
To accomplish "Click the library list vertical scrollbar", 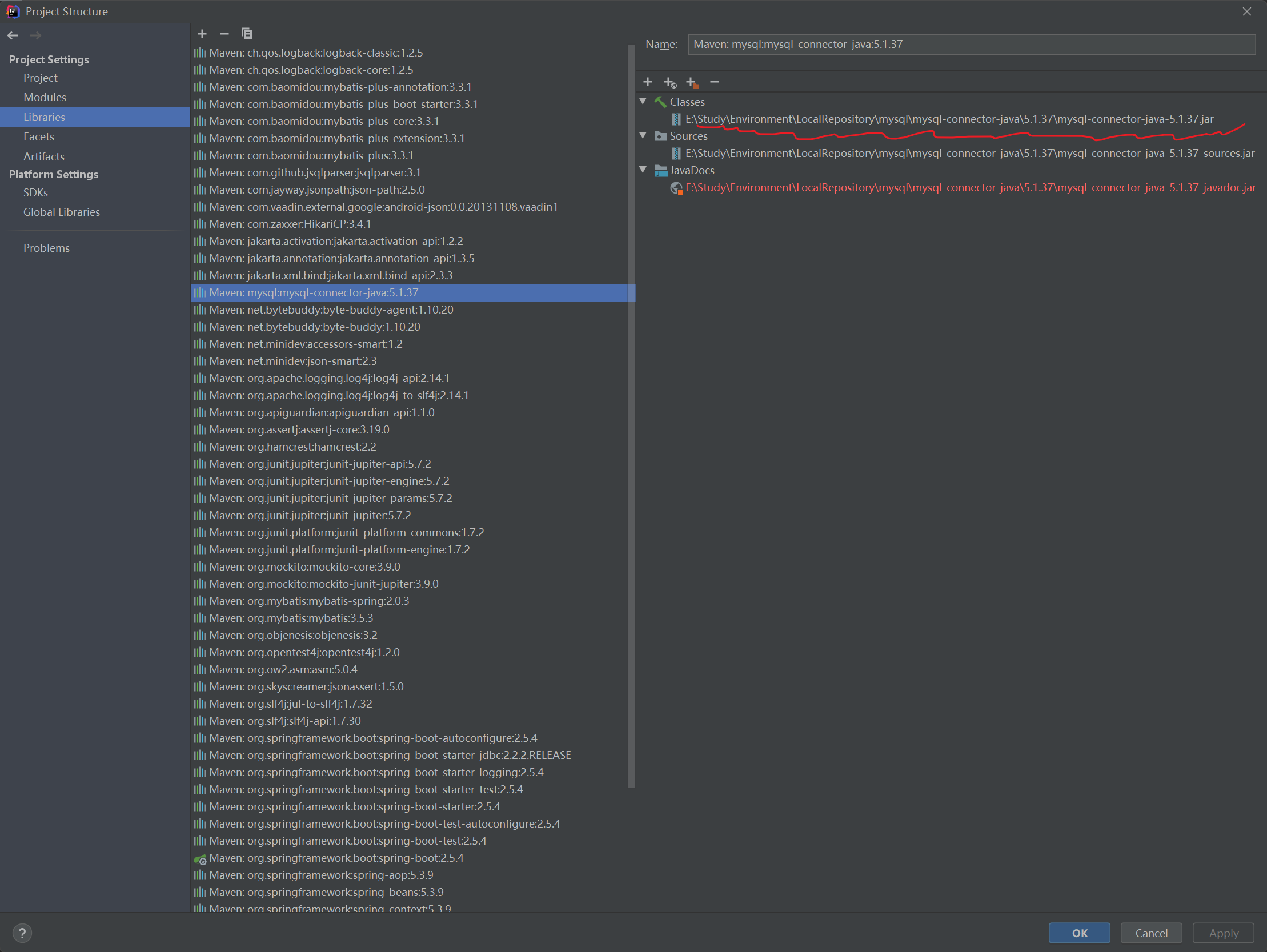I will point(632,416).
